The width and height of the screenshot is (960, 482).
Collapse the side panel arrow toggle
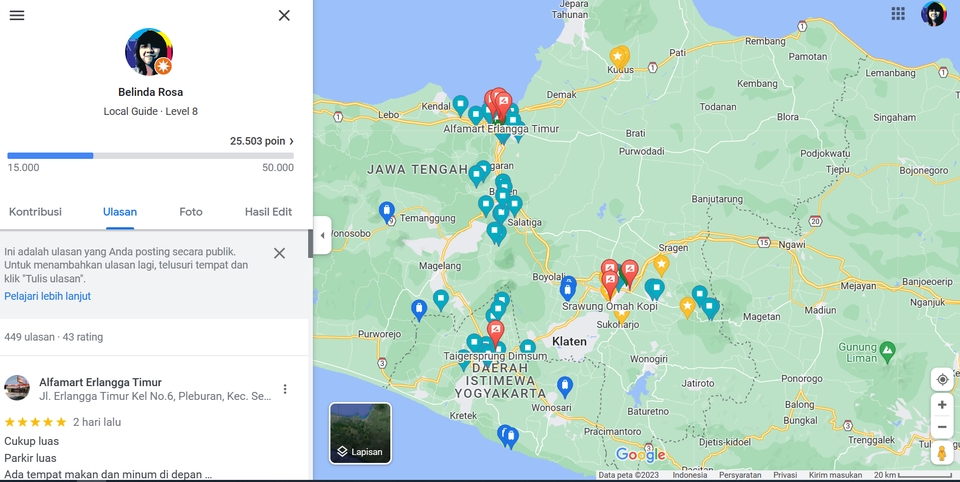click(323, 235)
